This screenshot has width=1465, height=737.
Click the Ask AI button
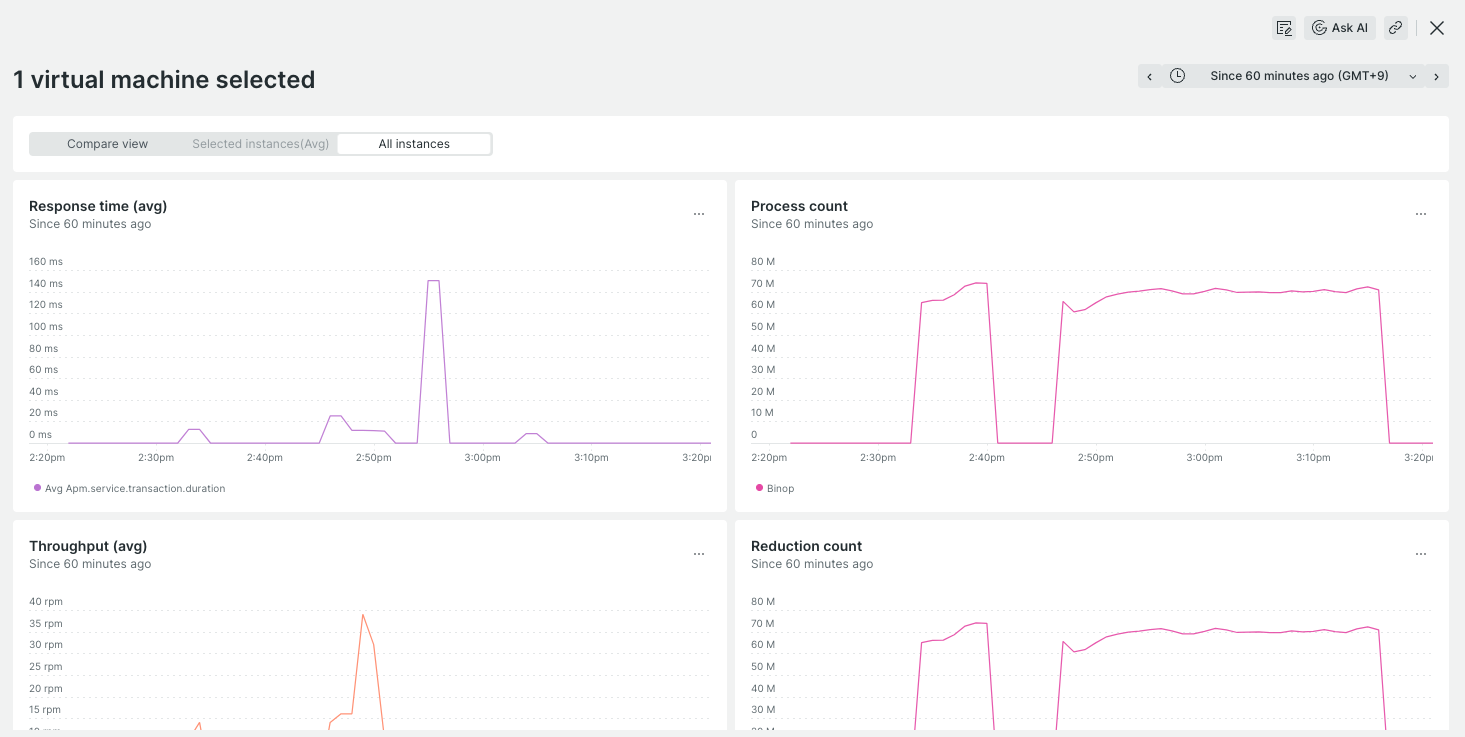tap(1340, 28)
